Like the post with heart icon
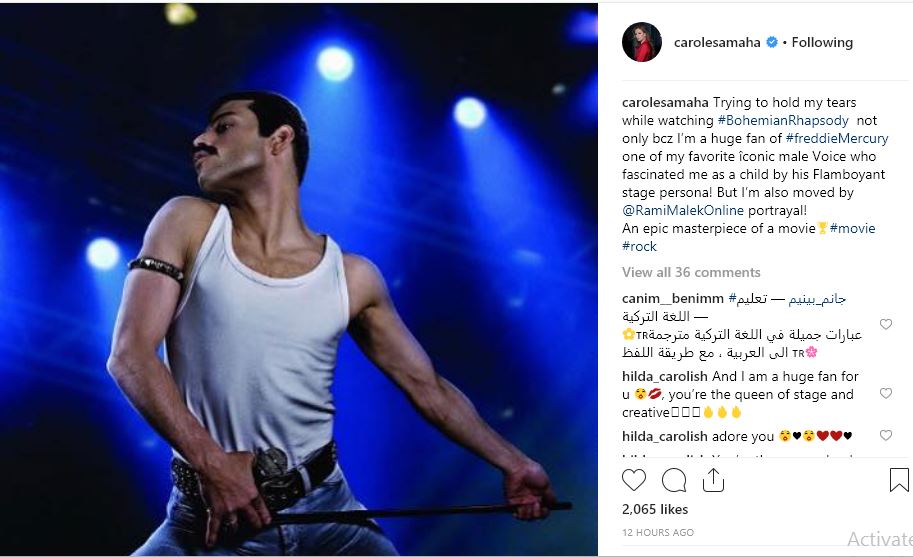Screen dimensions: 913x557 pyautogui.click(x=634, y=480)
